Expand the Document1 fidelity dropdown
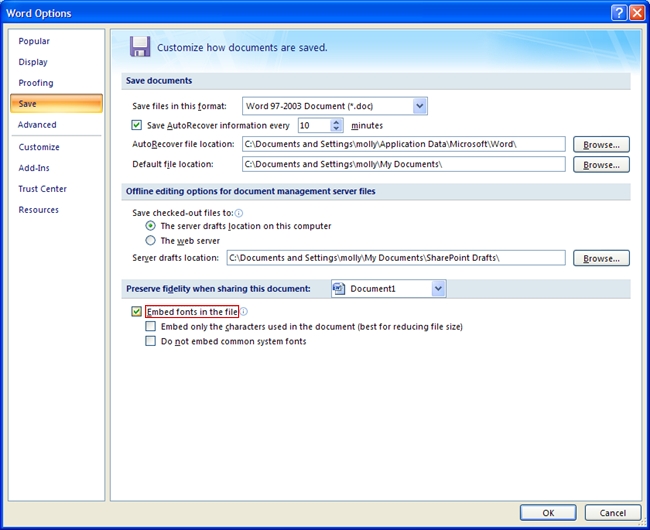 [438, 289]
